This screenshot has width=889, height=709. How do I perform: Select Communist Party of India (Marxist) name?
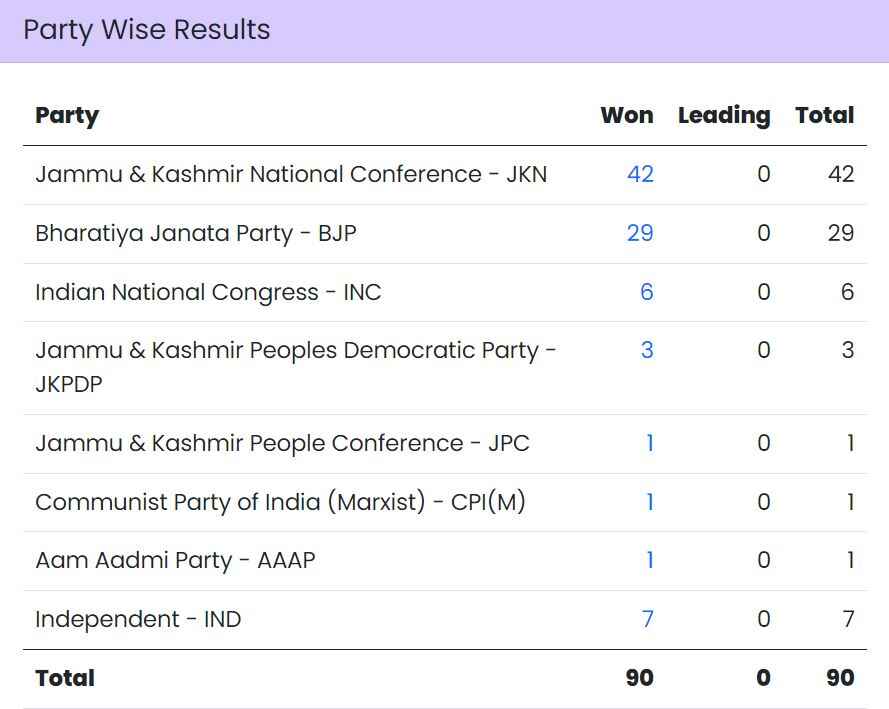[x=280, y=502]
